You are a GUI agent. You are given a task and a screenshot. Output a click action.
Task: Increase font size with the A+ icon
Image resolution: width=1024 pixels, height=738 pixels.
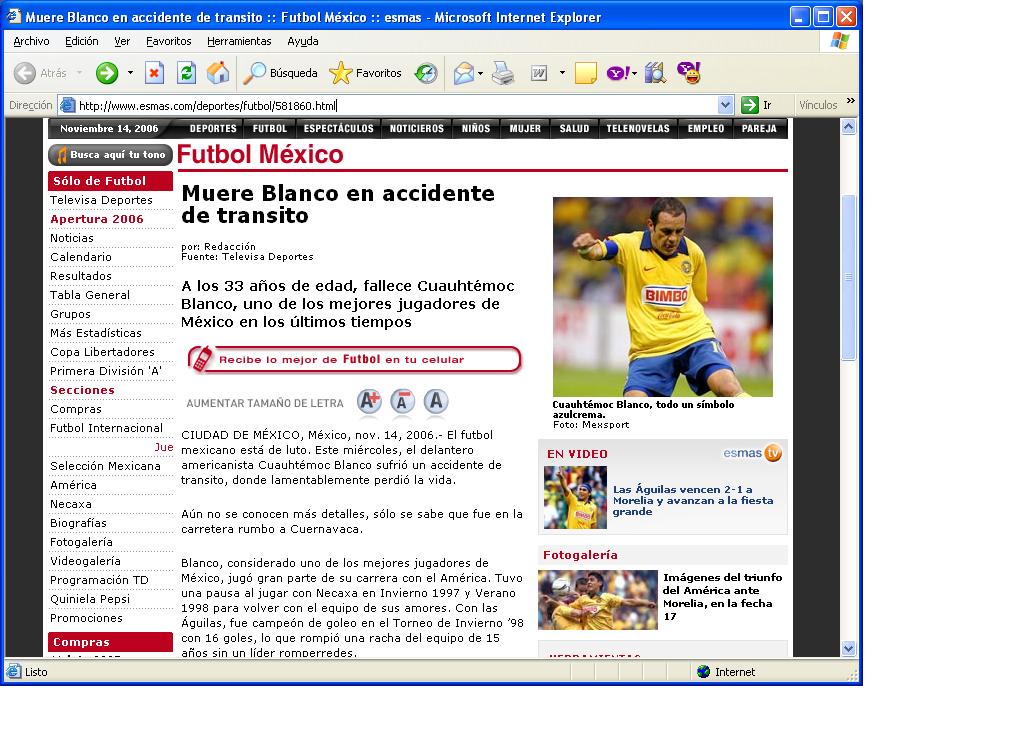pos(369,402)
